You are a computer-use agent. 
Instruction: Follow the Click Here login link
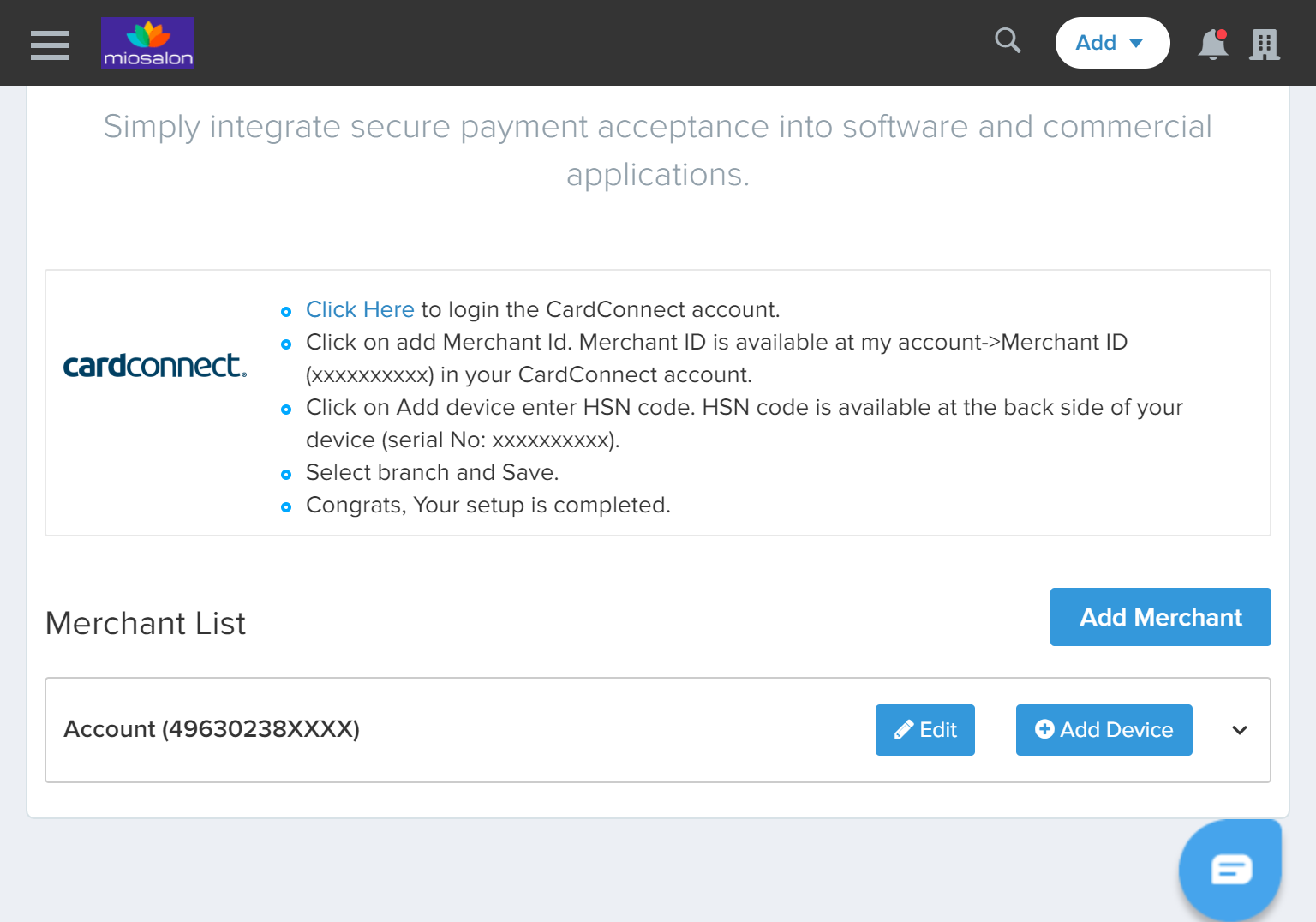[360, 309]
